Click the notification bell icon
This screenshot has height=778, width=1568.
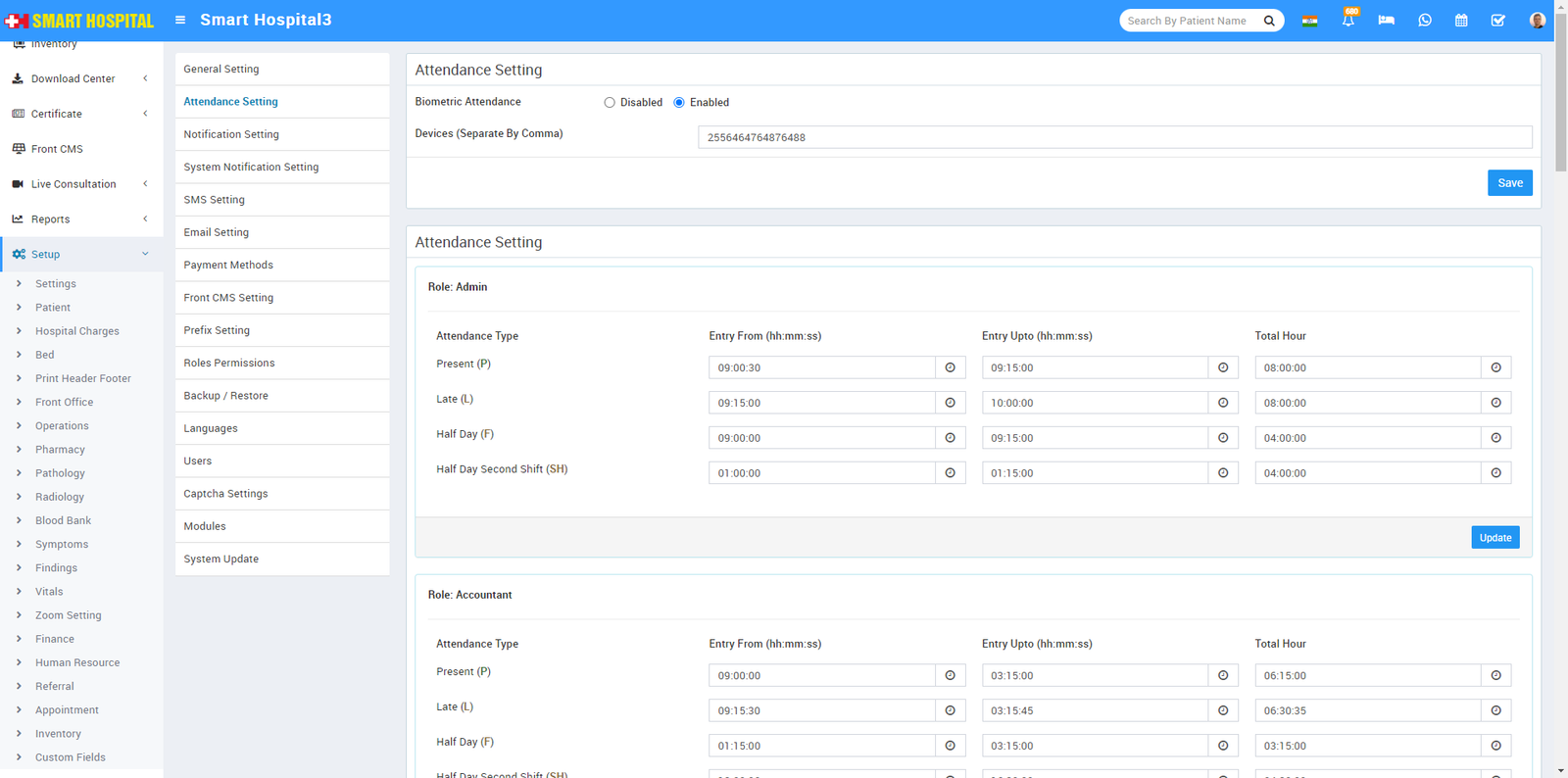1348,21
